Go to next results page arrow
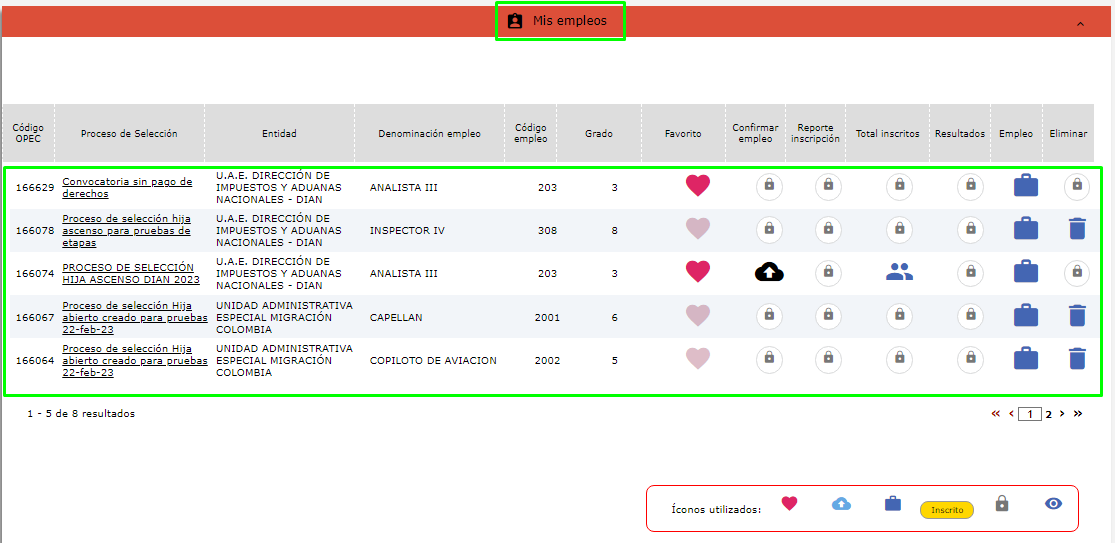Image resolution: width=1115 pixels, height=543 pixels. [x=1062, y=413]
